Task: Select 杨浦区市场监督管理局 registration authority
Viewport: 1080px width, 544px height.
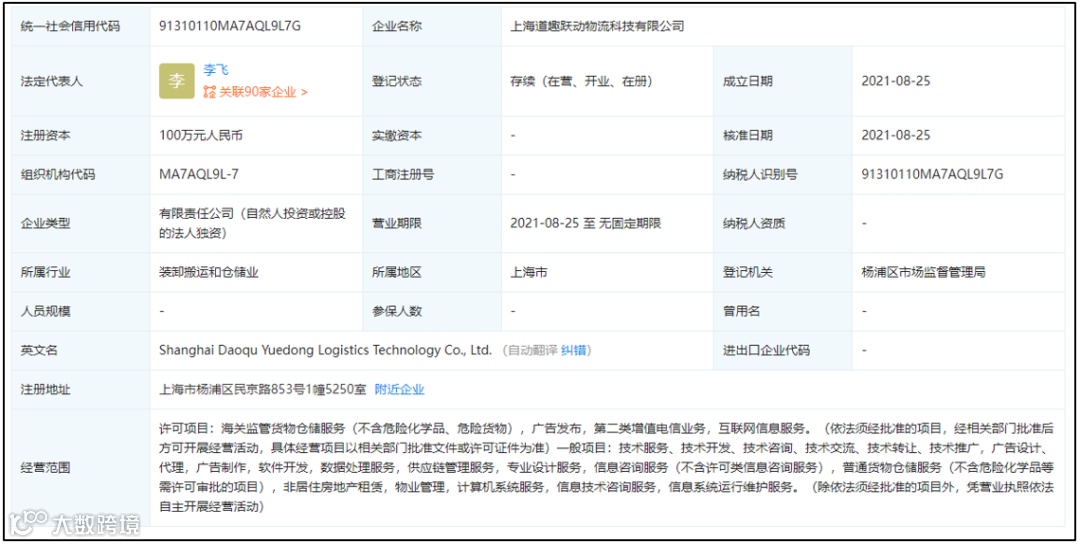Action: pyautogui.click(x=923, y=273)
